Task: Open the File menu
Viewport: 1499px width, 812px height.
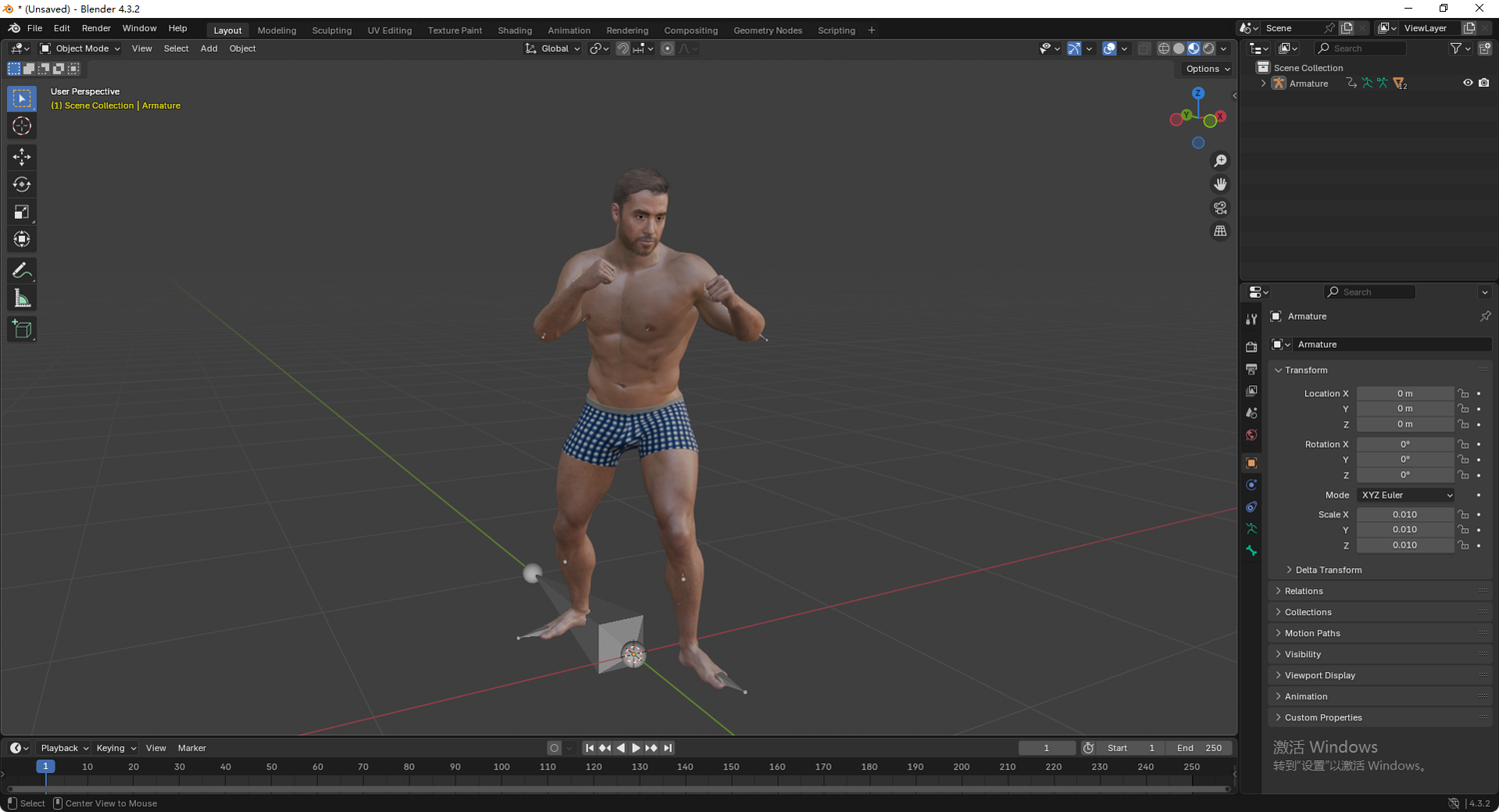Action: pyautogui.click(x=34, y=28)
